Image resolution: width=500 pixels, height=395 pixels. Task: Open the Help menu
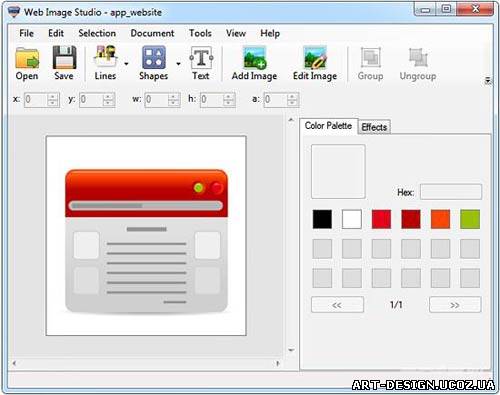270,33
